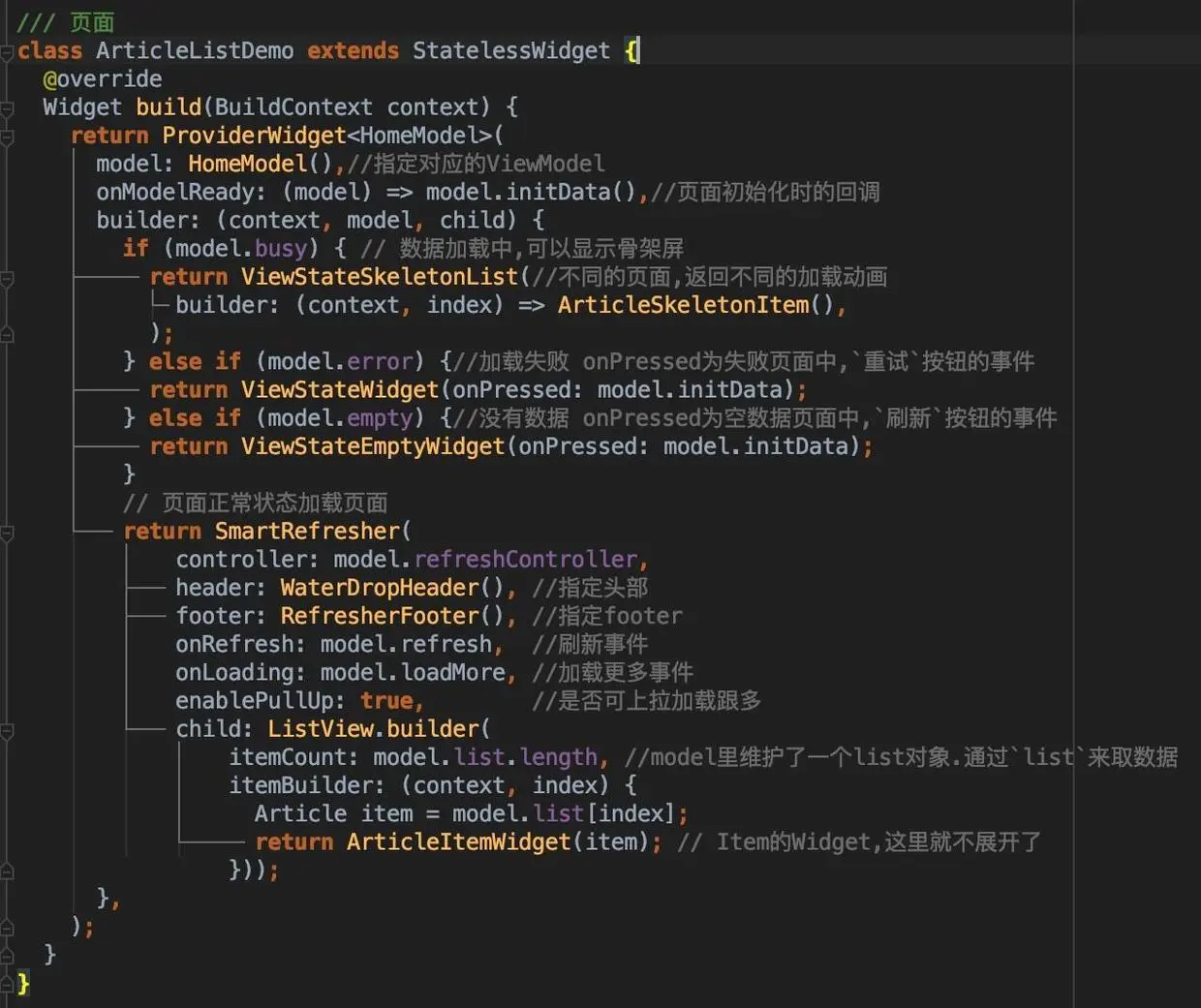1201x1008 pixels.
Task: Click the '@override' annotation
Action: coord(103,78)
